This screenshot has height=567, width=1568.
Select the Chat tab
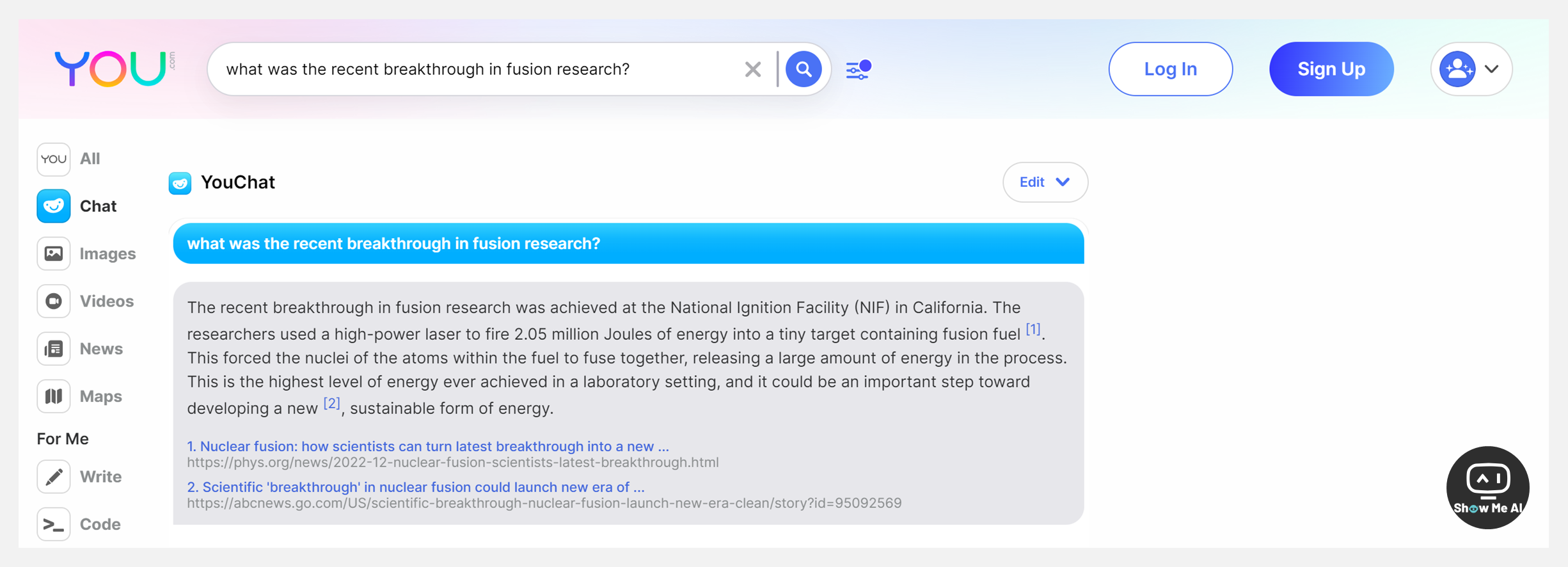(77, 207)
